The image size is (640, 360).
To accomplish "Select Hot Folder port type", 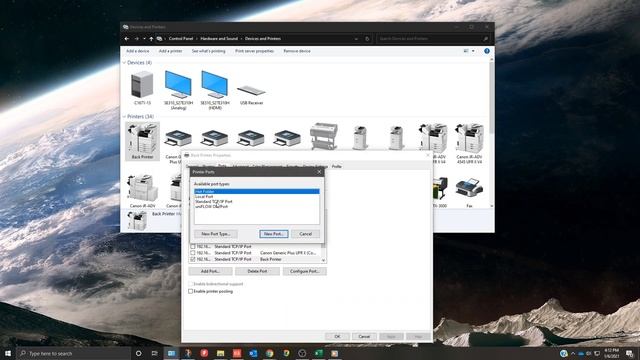I will pyautogui.click(x=257, y=191).
